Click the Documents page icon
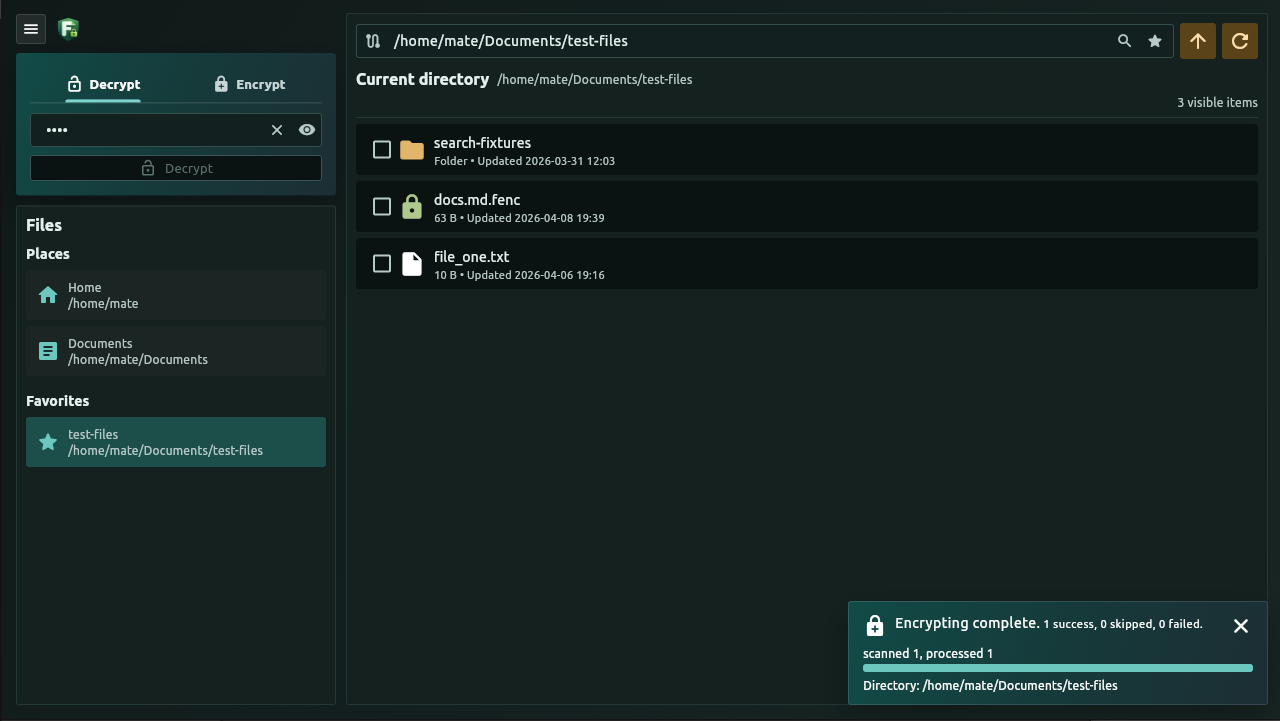1280x721 pixels. point(48,351)
